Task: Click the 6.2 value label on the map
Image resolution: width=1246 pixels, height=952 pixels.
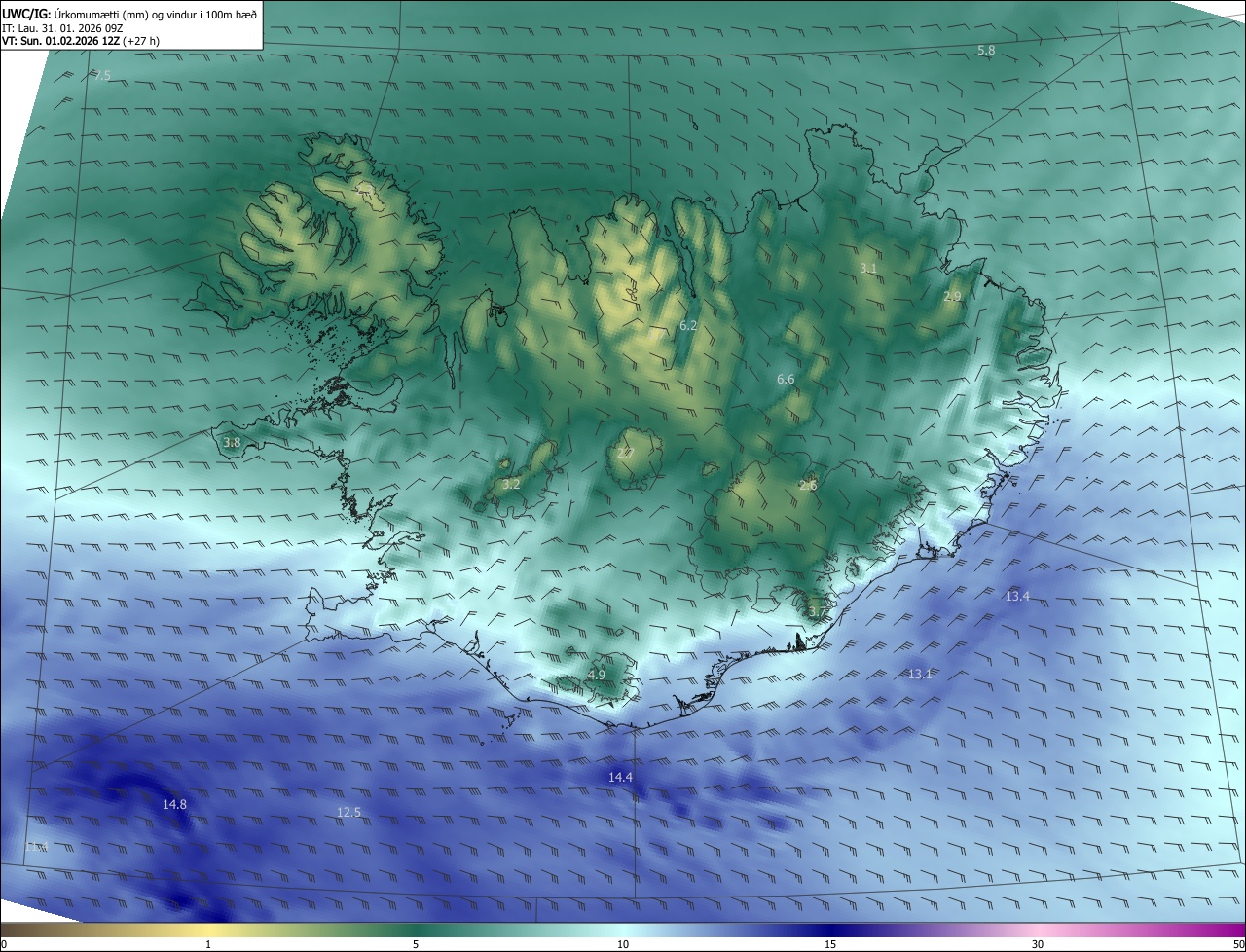Action: pyautogui.click(x=688, y=325)
